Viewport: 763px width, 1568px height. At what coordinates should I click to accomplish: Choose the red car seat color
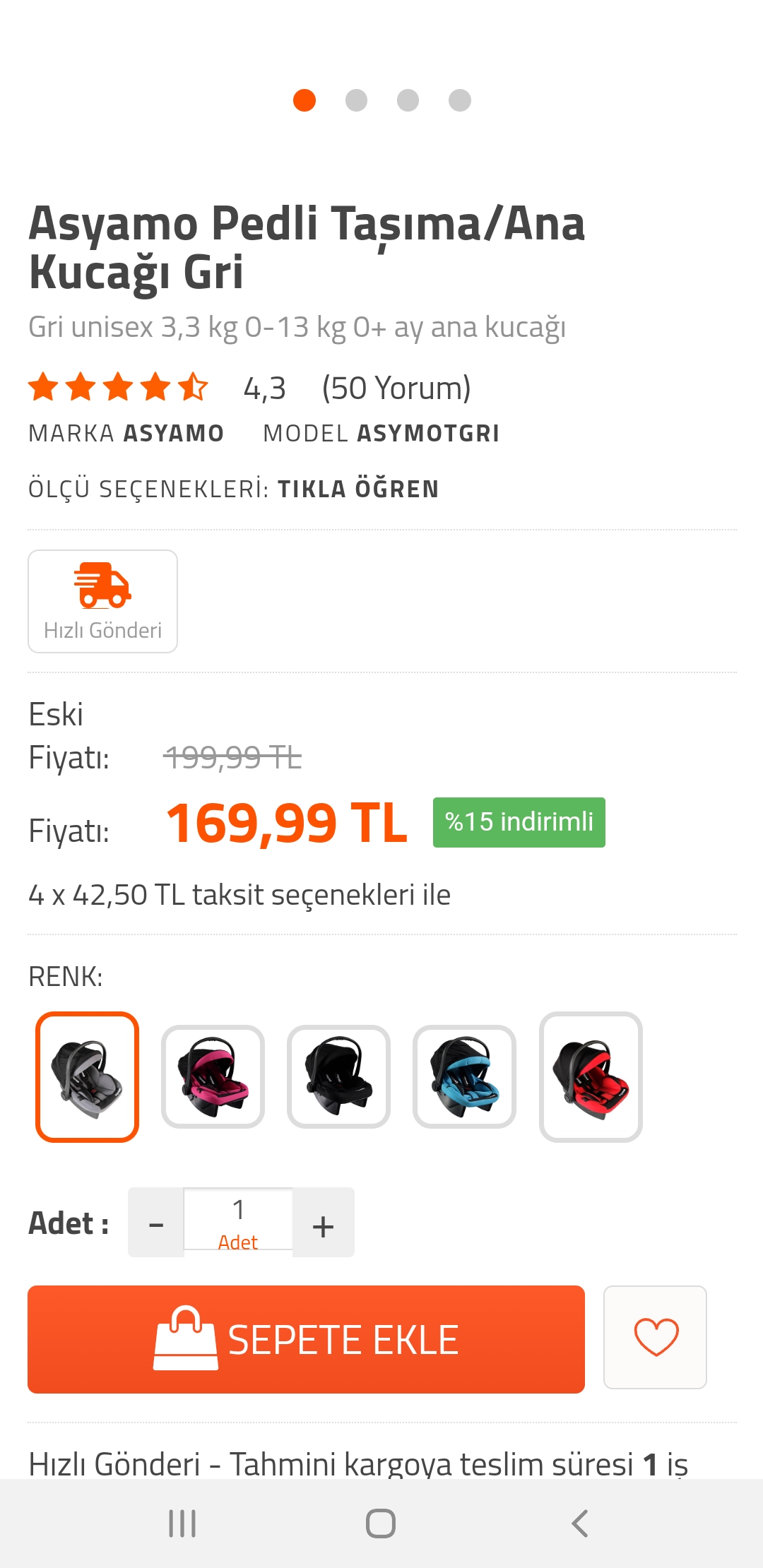[591, 1077]
